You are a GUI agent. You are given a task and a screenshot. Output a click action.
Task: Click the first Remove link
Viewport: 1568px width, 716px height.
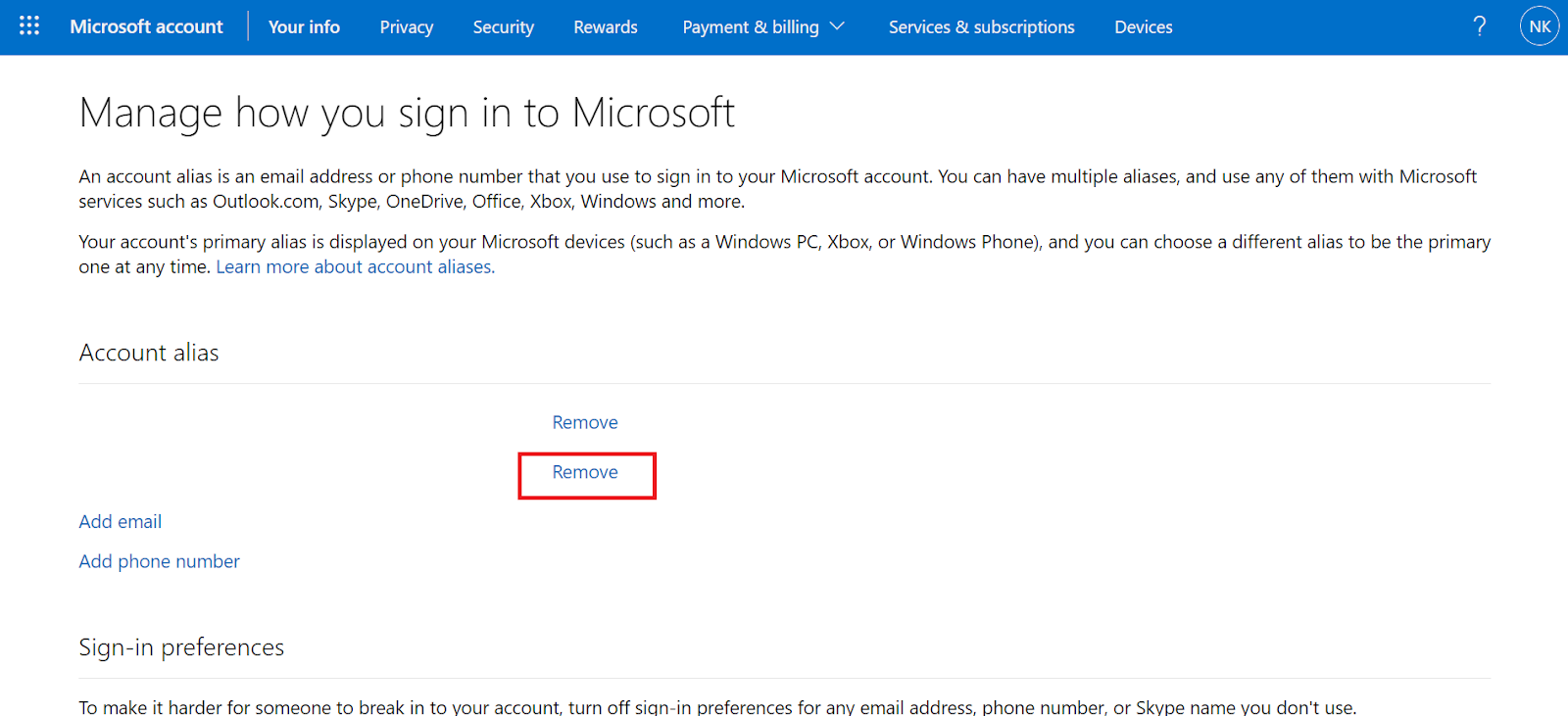pos(585,422)
